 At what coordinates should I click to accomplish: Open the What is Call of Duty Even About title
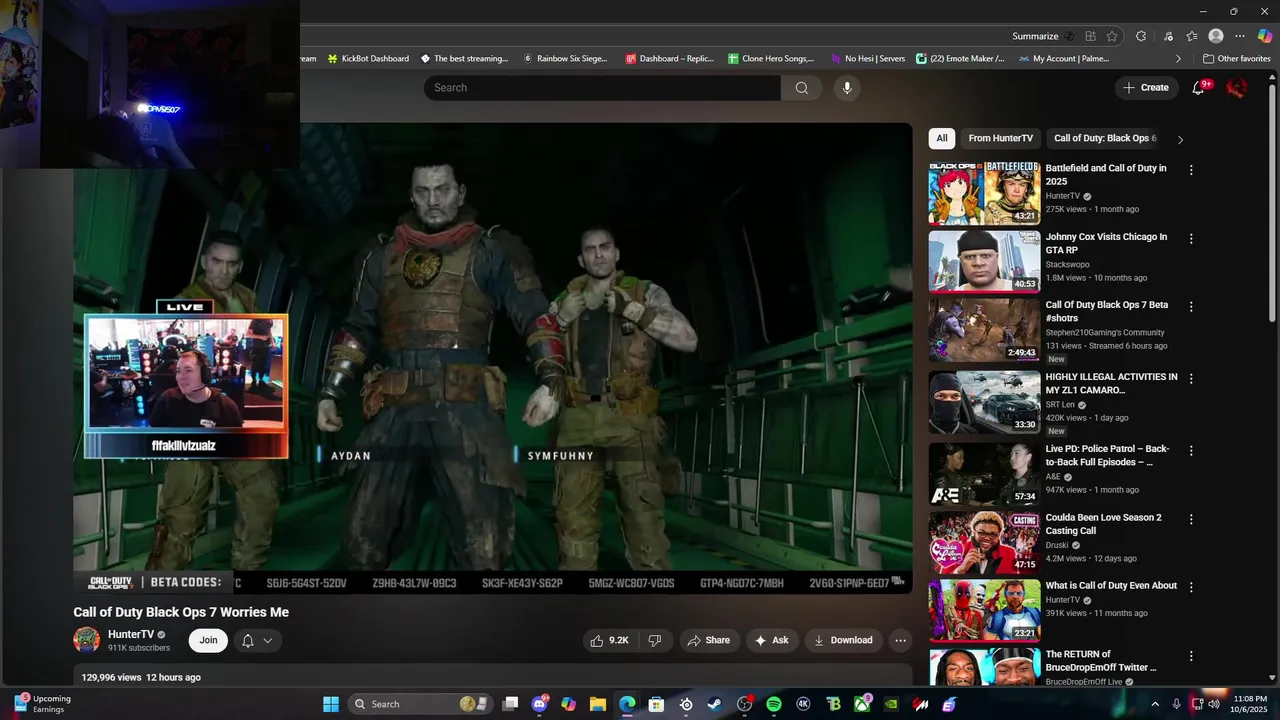click(1111, 585)
